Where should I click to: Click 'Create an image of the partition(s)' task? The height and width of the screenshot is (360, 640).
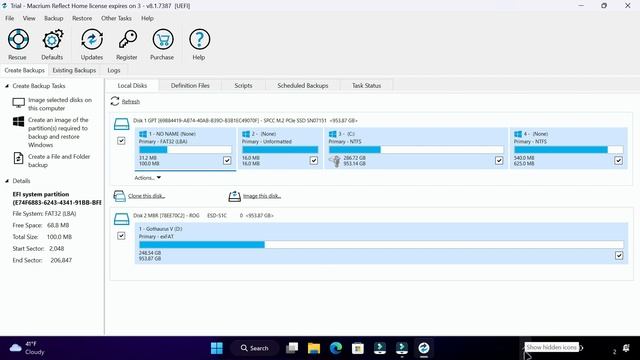(58, 132)
